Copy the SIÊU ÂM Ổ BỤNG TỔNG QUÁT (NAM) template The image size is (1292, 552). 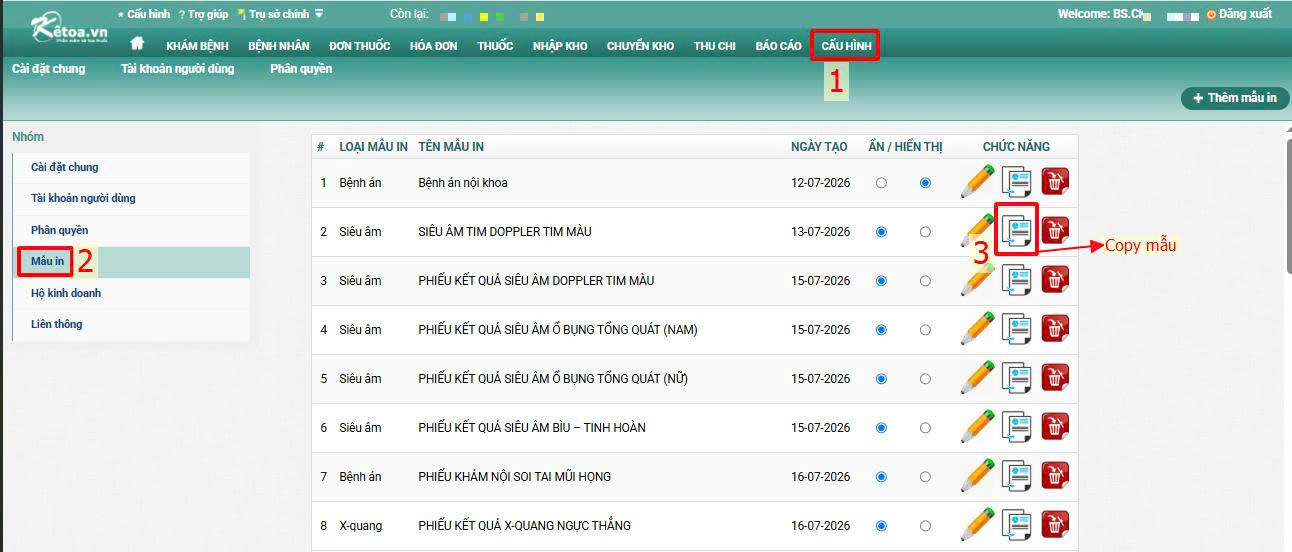coord(1017,329)
